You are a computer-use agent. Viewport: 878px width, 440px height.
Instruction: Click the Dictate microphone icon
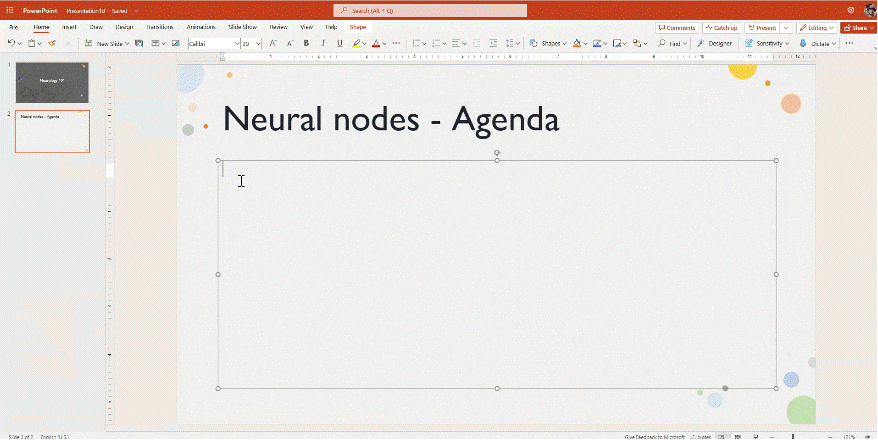coord(806,44)
